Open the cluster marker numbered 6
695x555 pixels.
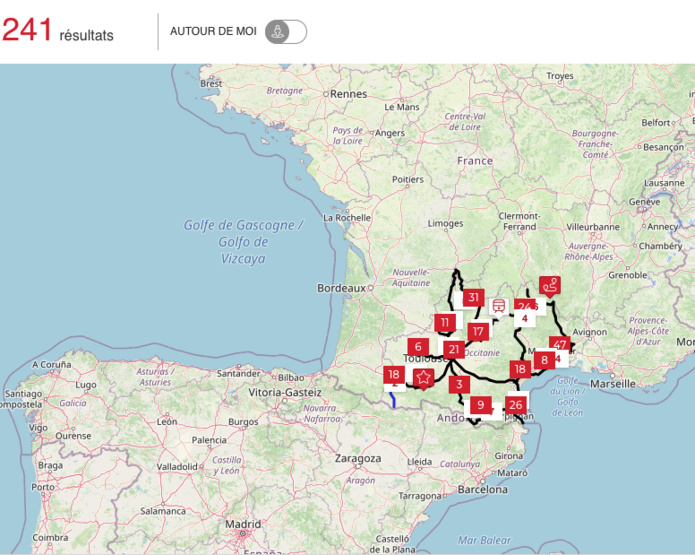point(418,347)
